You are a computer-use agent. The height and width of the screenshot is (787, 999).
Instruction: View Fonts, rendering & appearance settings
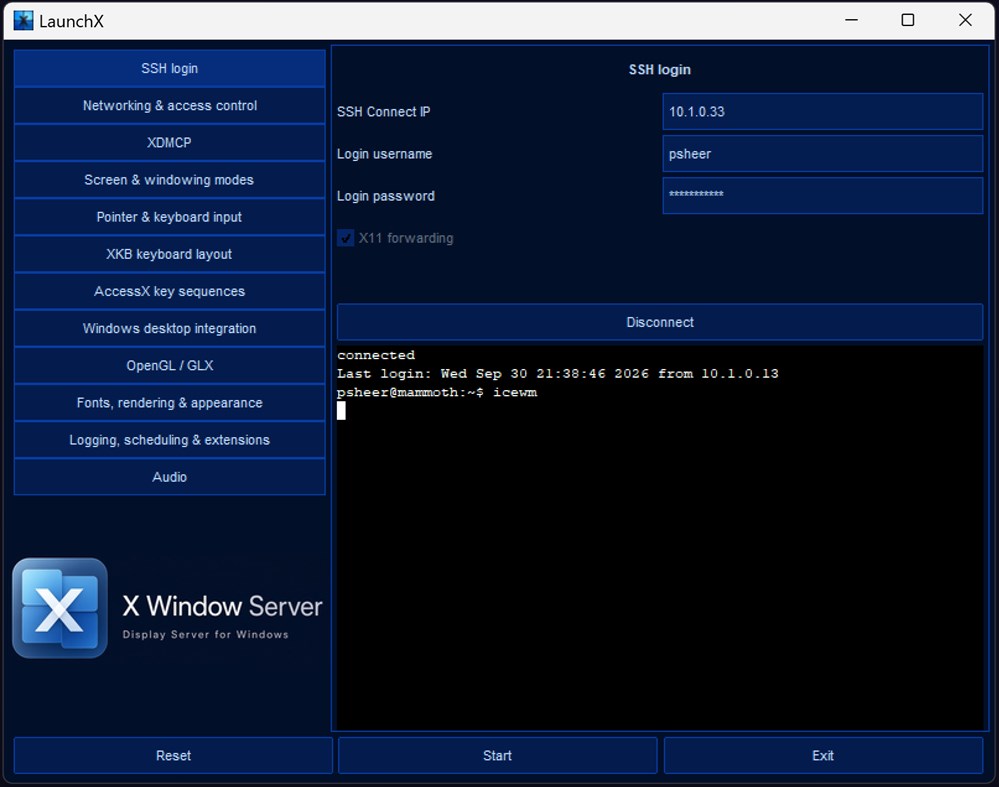(169, 403)
